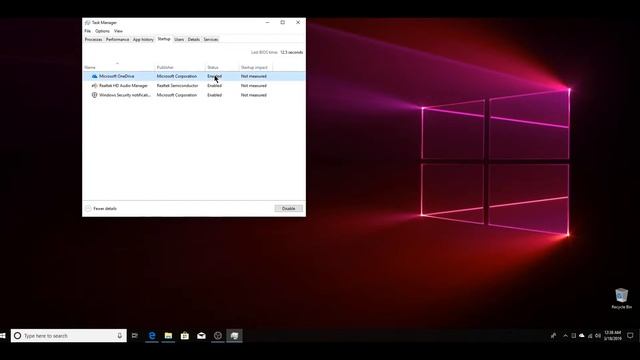Click Not measured for Microsoft OneDrive
This screenshot has width=640, height=360.
coord(253,76)
